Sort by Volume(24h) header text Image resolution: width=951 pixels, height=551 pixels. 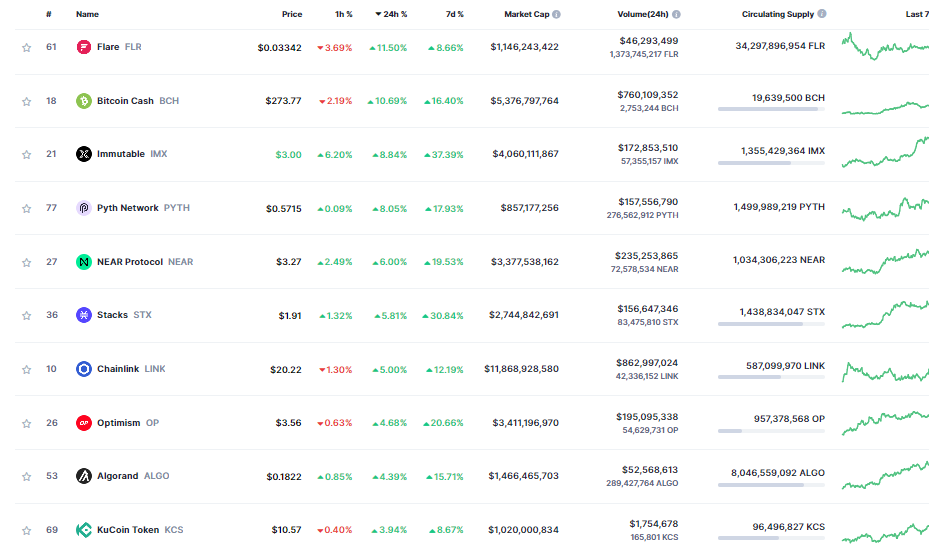643,14
